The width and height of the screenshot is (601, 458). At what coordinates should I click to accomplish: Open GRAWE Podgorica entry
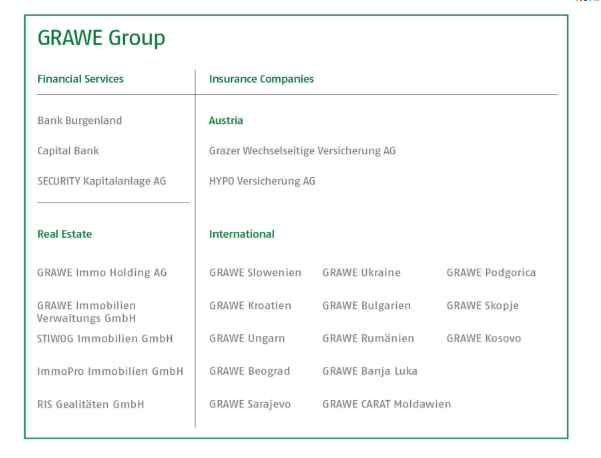click(491, 273)
